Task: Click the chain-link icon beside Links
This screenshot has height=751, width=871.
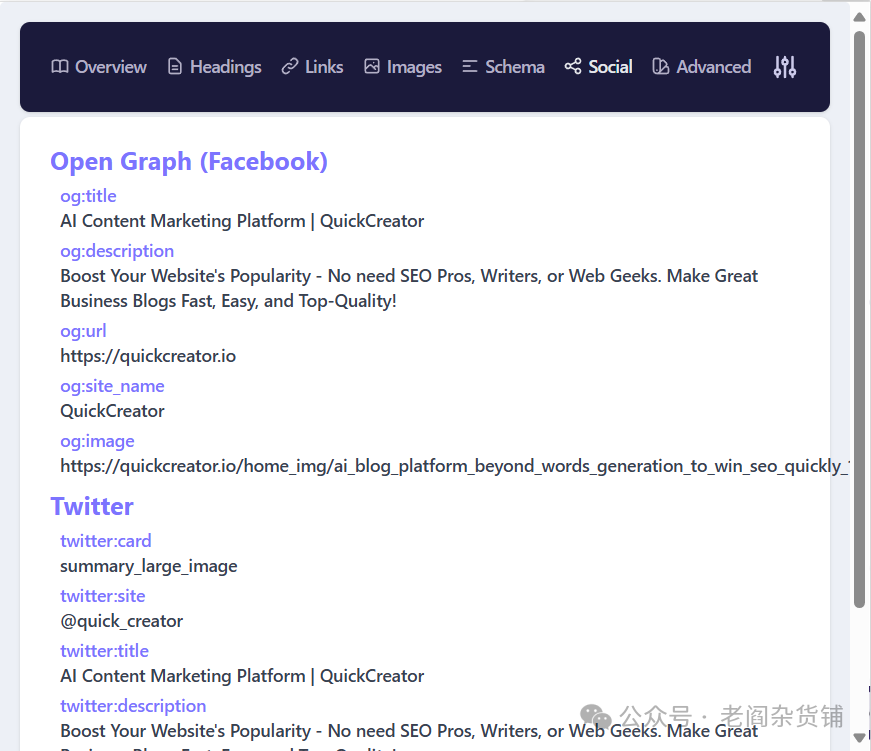Action: coord(290,67)
